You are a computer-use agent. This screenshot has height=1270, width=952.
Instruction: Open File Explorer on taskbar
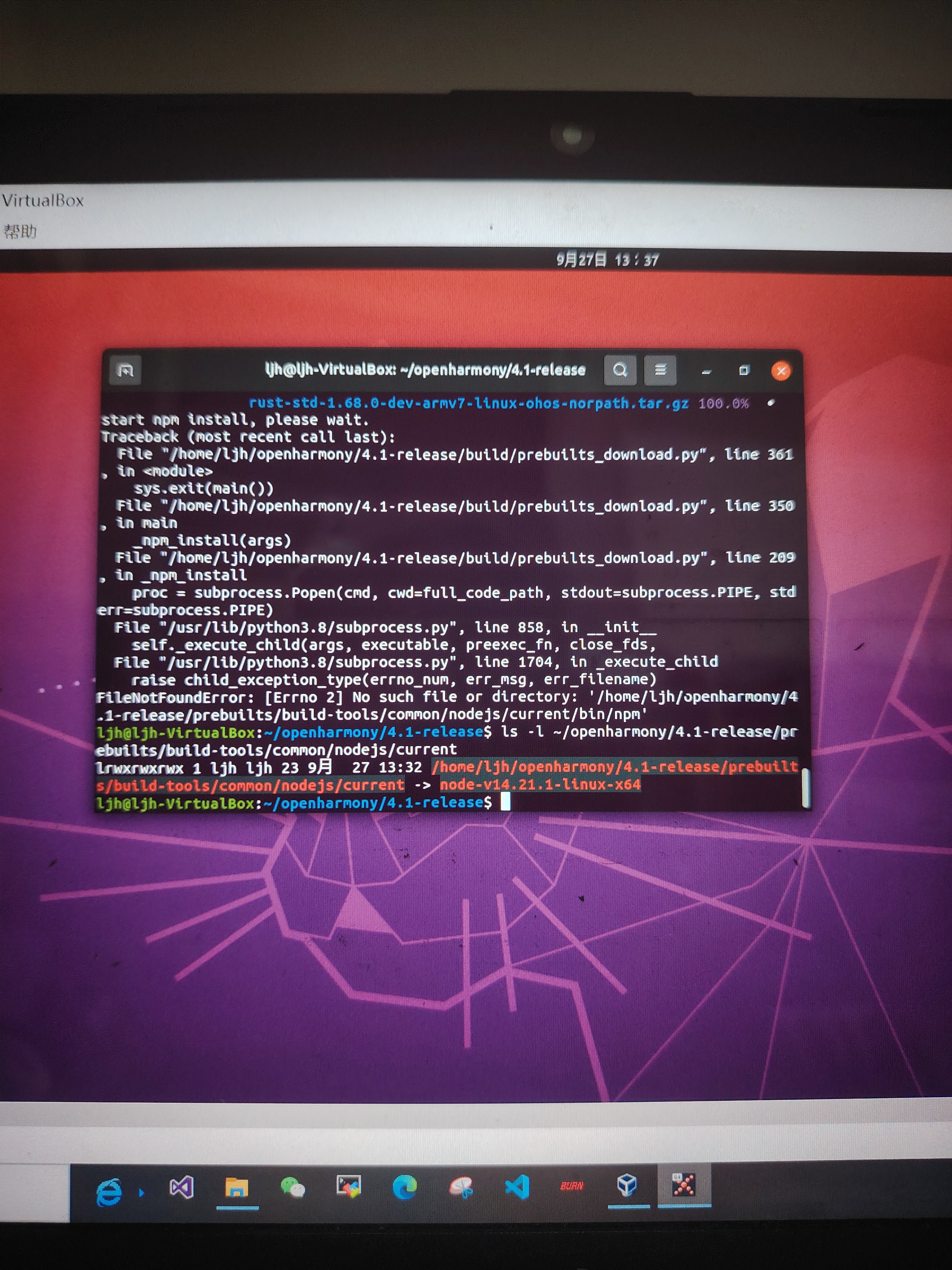[236, 1187]
